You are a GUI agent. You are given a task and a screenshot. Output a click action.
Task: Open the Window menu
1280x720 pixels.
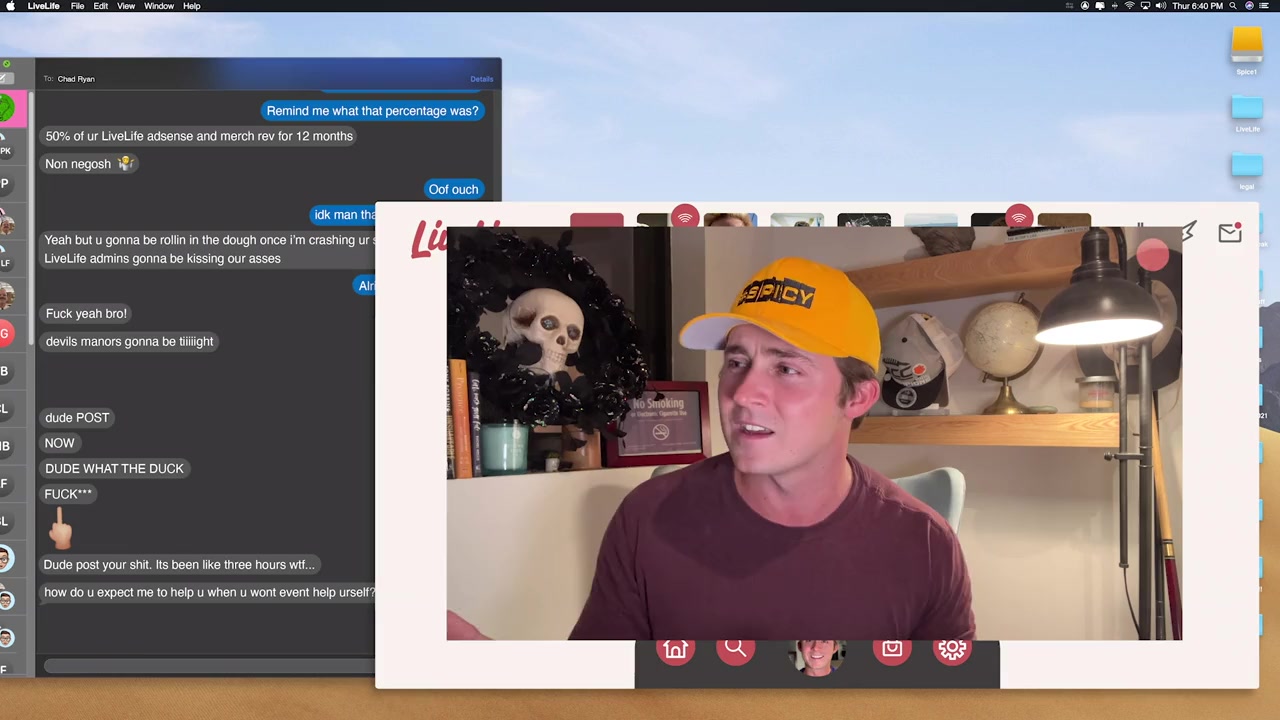click(159, 6)
